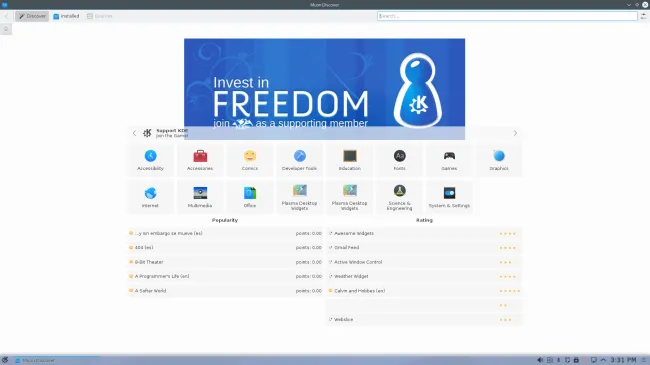650x365 pixels.
Task: Click the Rating column heading
Action: point(424,220)
